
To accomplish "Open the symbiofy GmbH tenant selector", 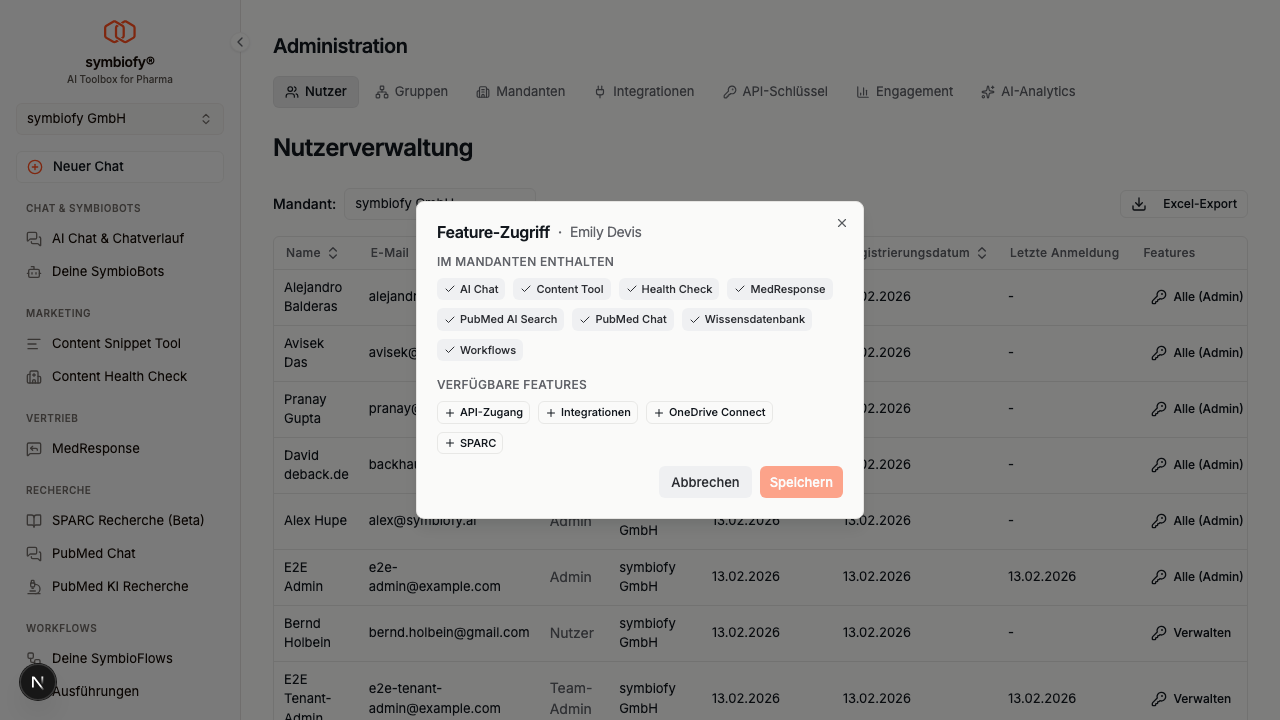I will 119,118.
